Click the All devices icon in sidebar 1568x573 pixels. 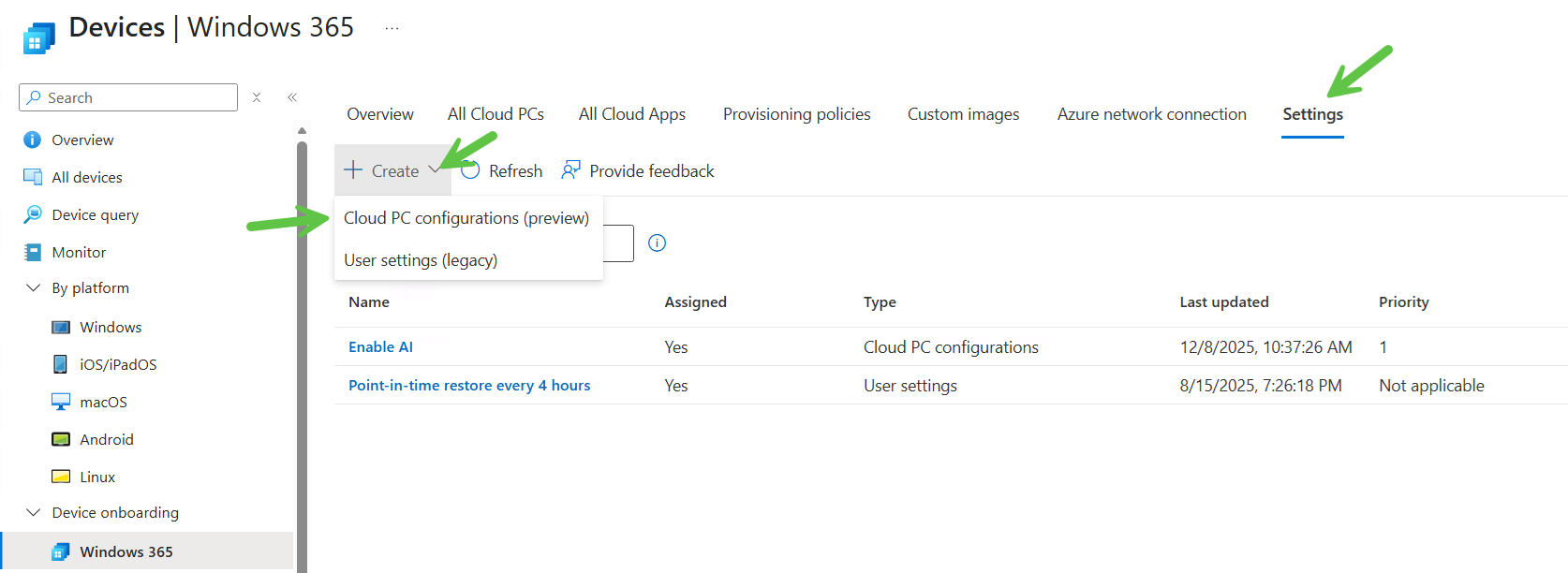click(33, 177)
